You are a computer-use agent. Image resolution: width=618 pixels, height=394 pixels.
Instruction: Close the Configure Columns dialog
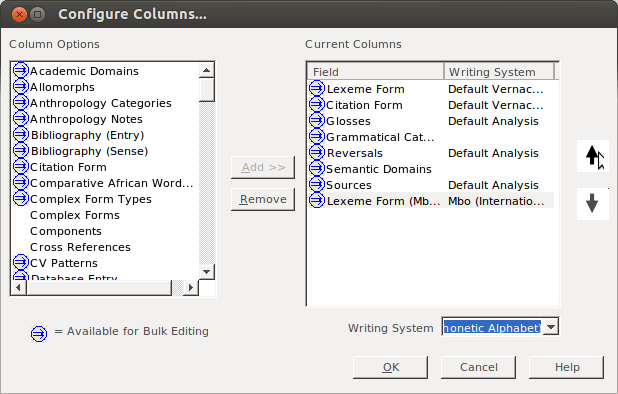[19, 15]
